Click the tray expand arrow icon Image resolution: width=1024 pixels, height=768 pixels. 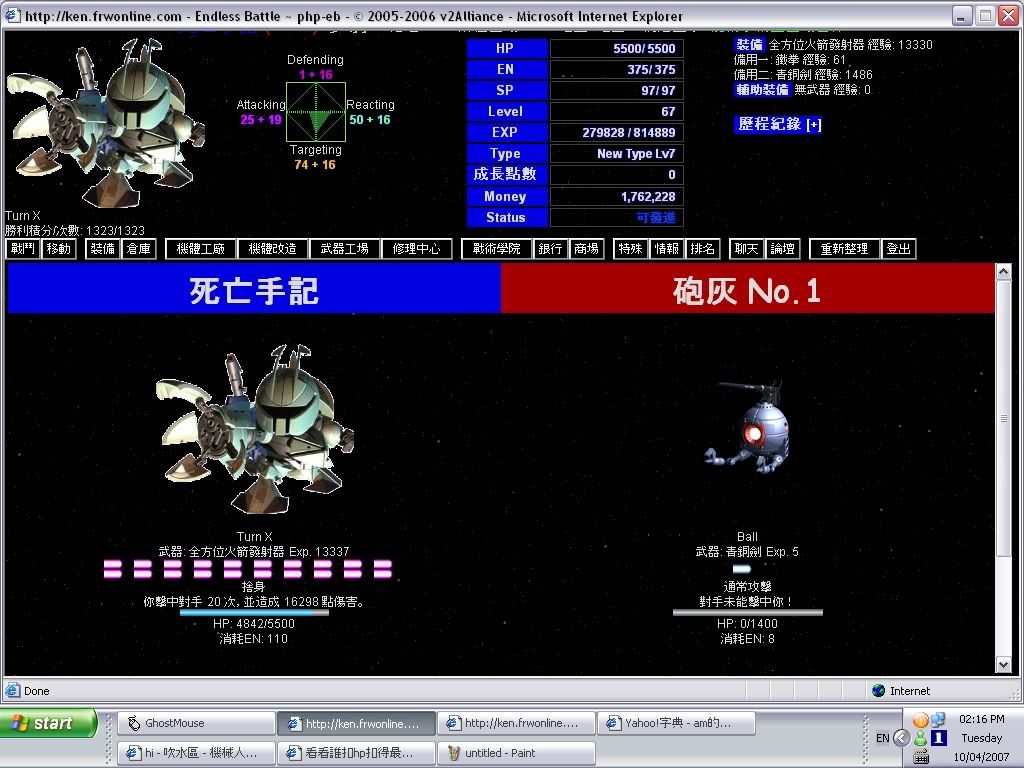[x=901, y=738]
